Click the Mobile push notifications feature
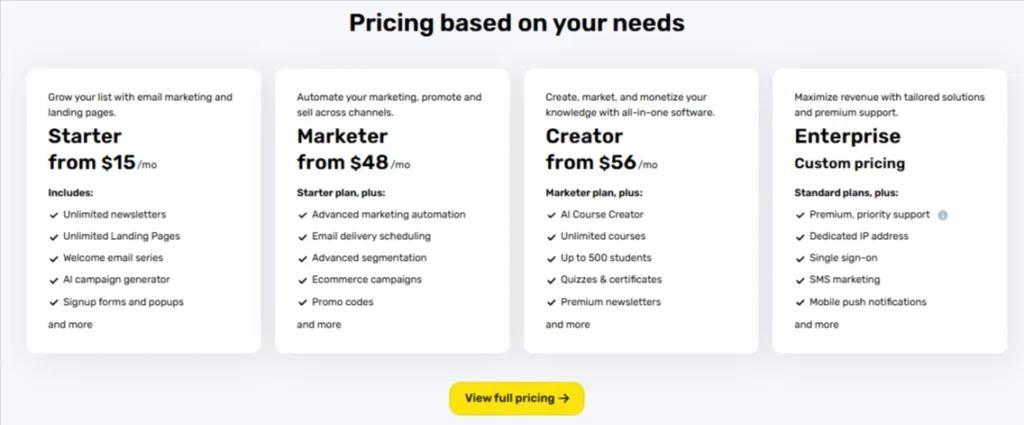This screenshot has width=1024, height=425. pyautogui.click(x=868, y=302)
